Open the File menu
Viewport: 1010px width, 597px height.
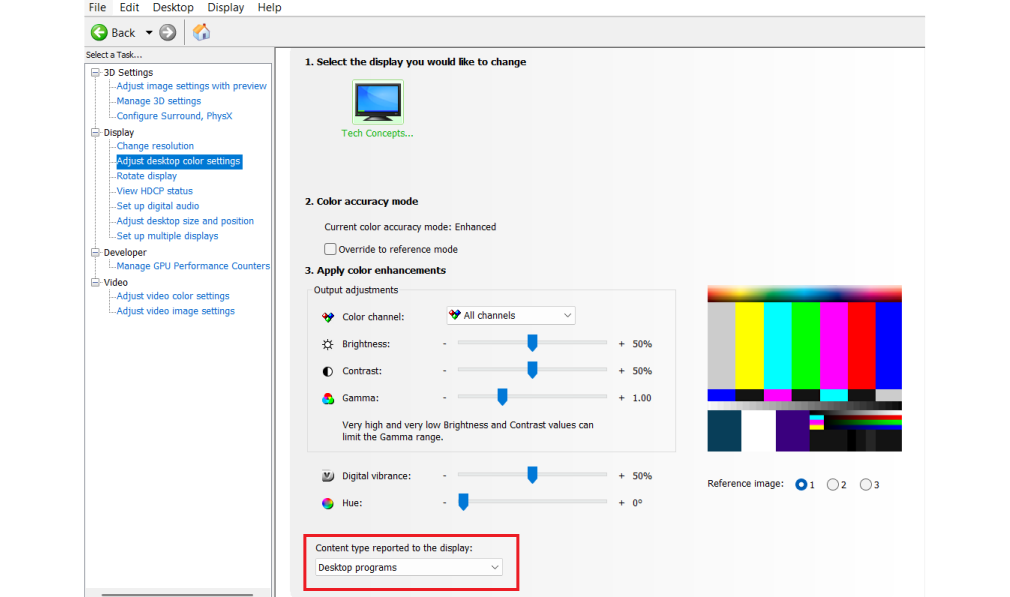tap(97, 7)
